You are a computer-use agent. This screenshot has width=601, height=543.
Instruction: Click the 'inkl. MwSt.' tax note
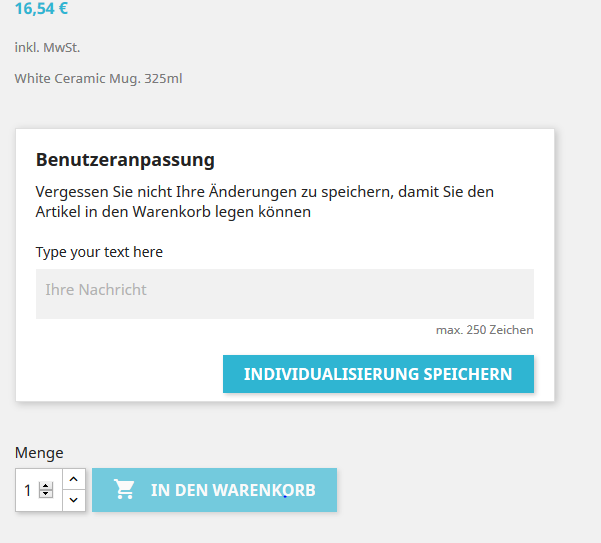[47, 47]
